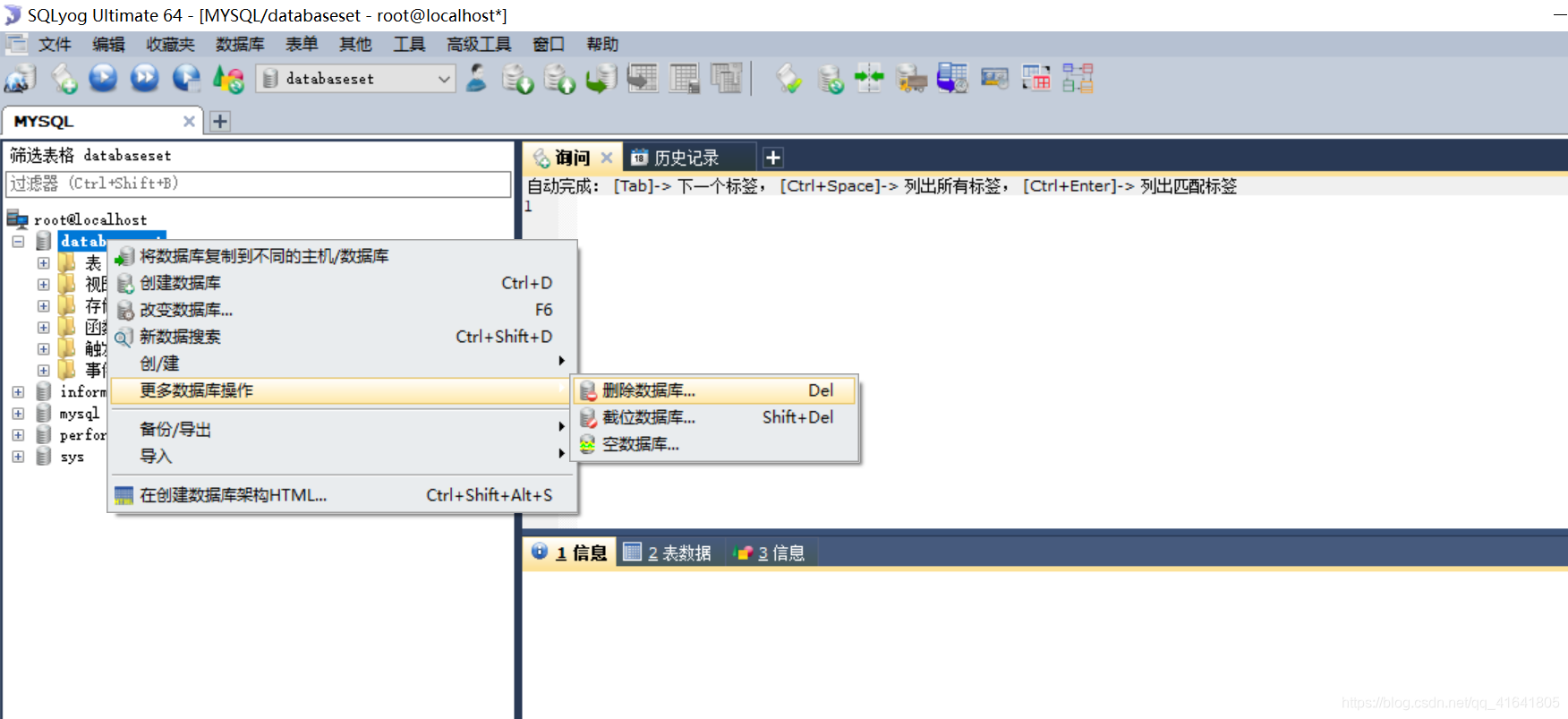Click the refresh object browser icon
Viewport: 1568px width, 719px height.
[x=229, y=79]
